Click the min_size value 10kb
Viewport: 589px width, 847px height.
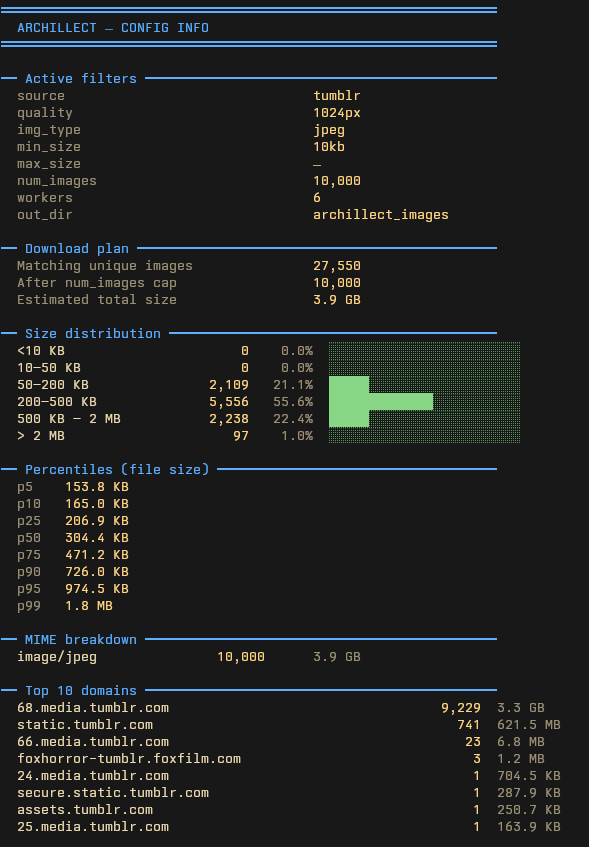[x=329, y=146]
